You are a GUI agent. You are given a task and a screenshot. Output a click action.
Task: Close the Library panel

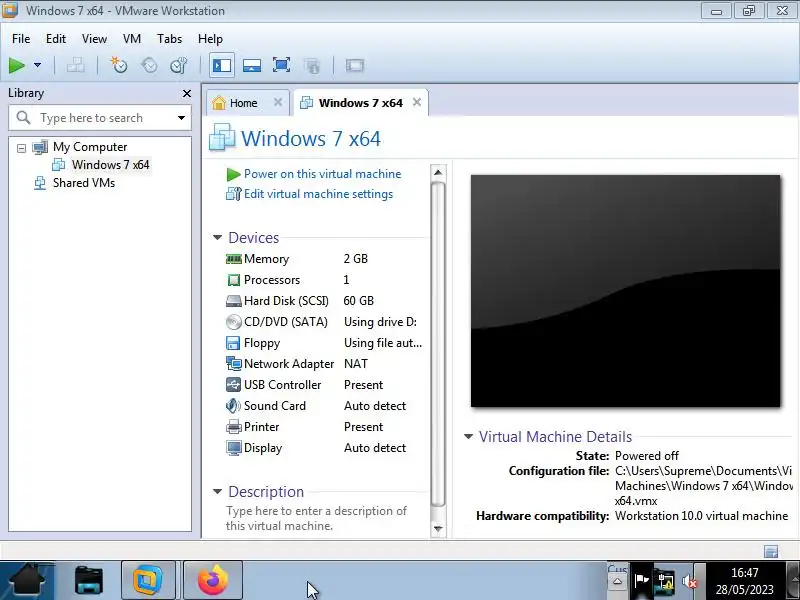click(187, 93)
